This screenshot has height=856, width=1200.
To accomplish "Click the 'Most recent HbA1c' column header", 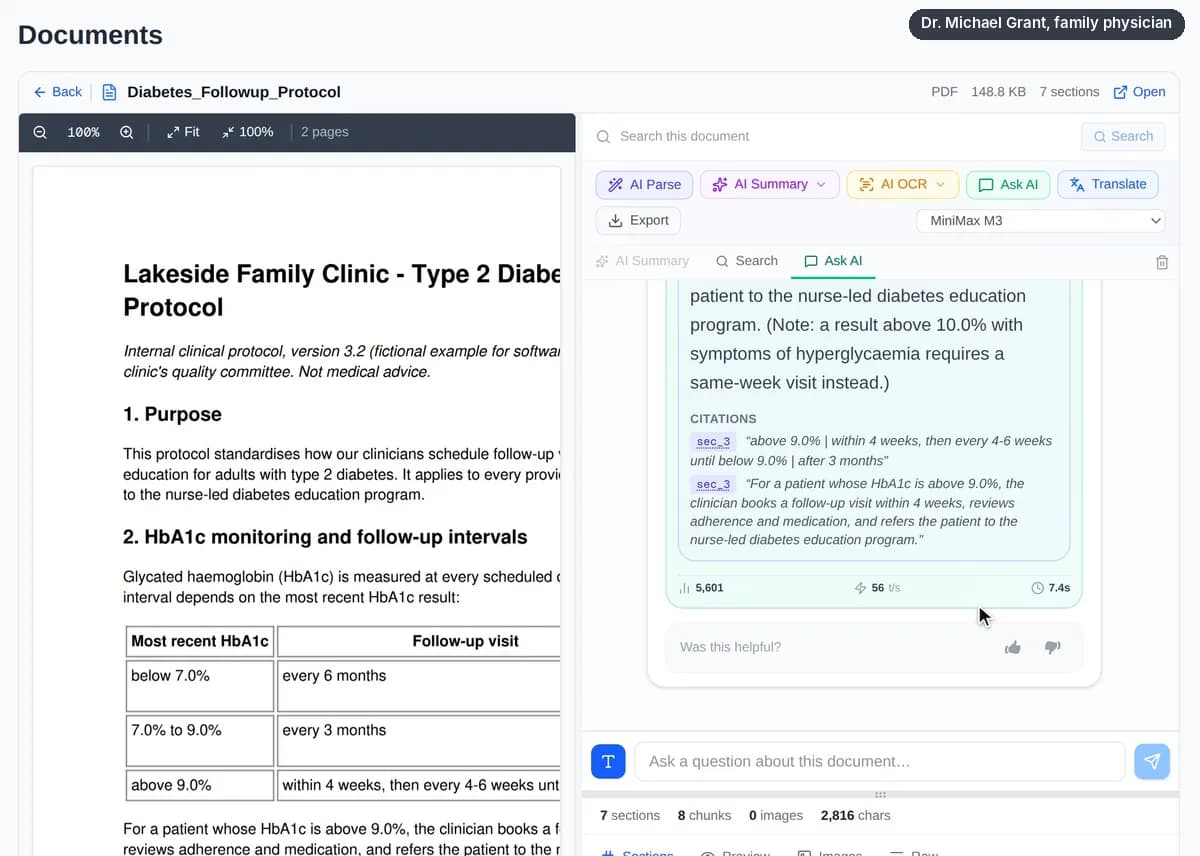I will pos(200,641).
